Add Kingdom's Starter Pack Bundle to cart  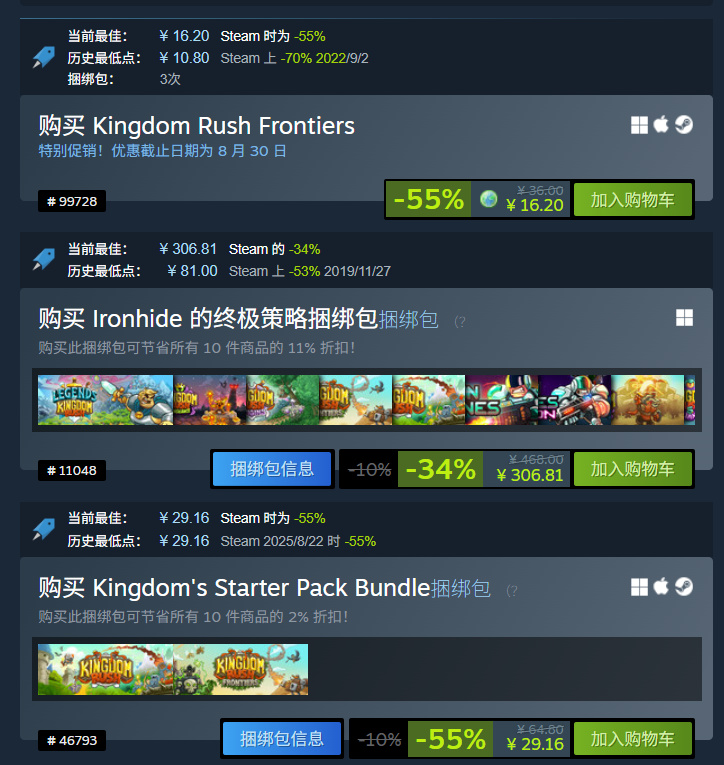(x=633, y=739)
